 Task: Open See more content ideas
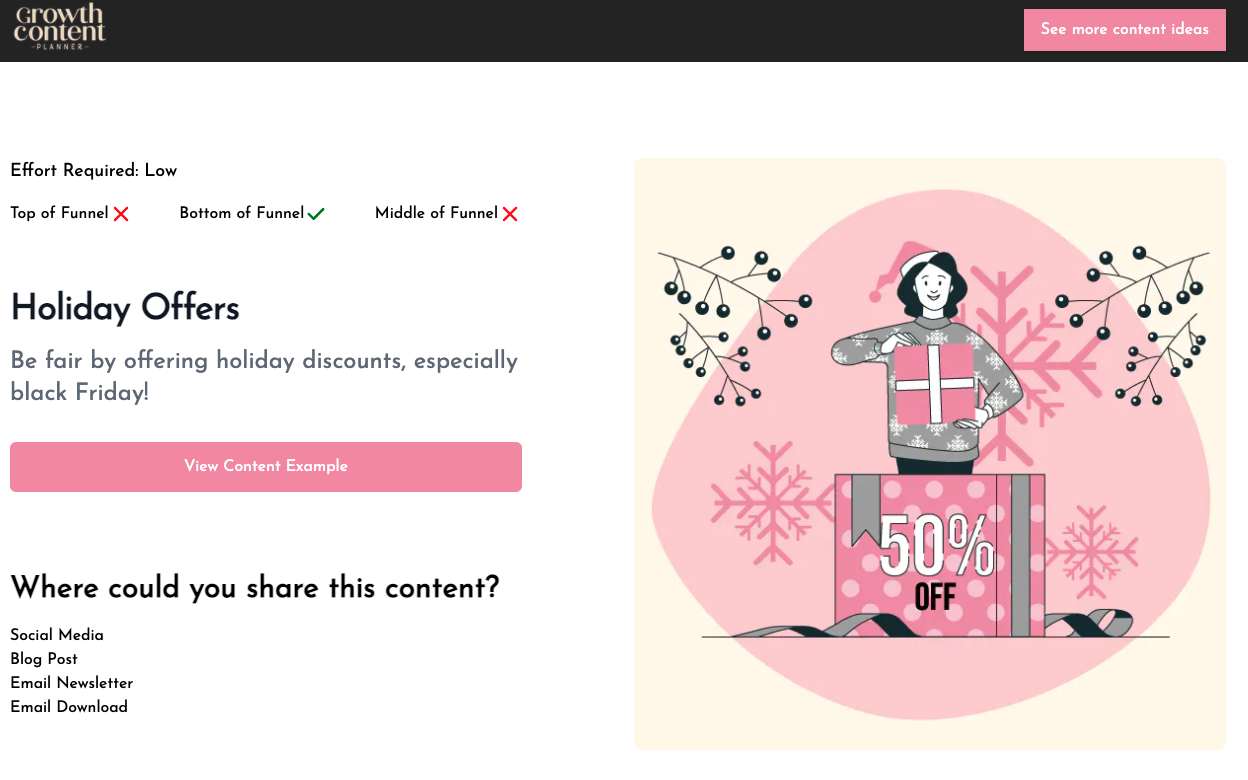[x=1124, y=29]
